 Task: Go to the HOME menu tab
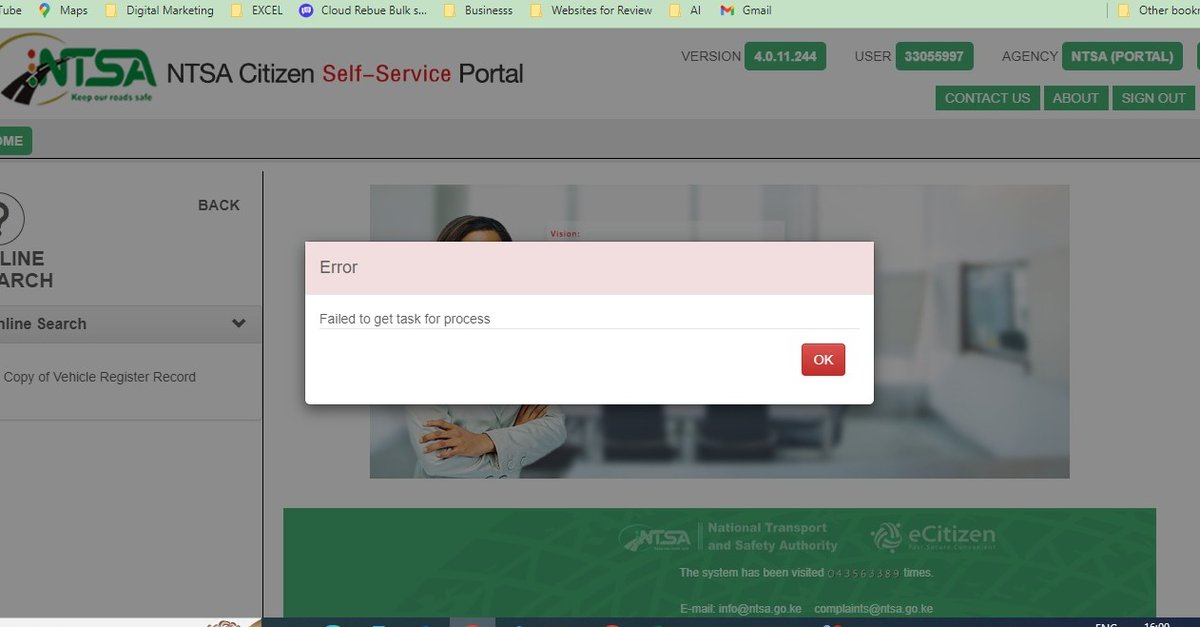click(14, 141)
